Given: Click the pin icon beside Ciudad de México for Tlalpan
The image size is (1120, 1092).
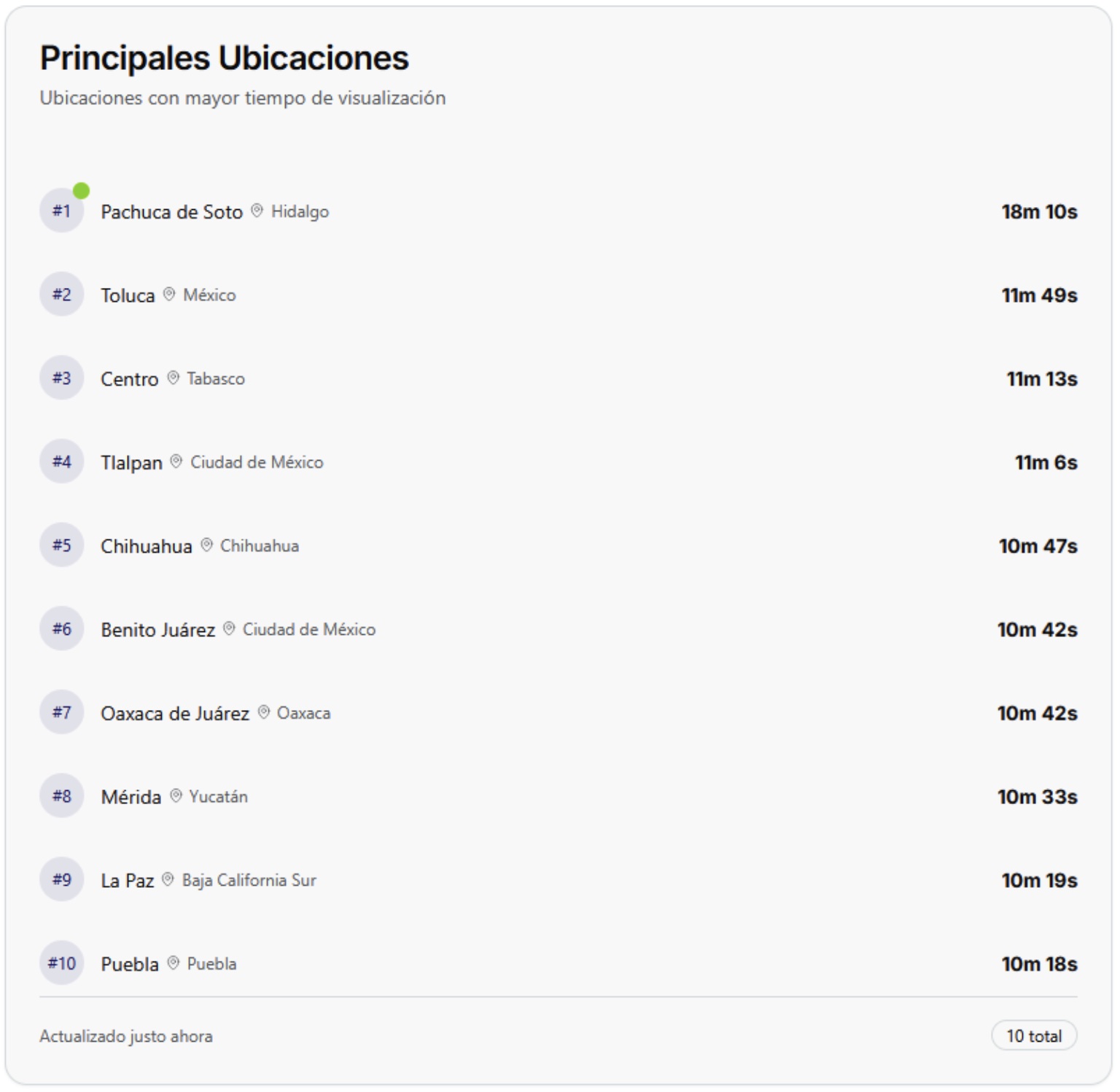Looking at the screenshot, I should tap(176, 461).
